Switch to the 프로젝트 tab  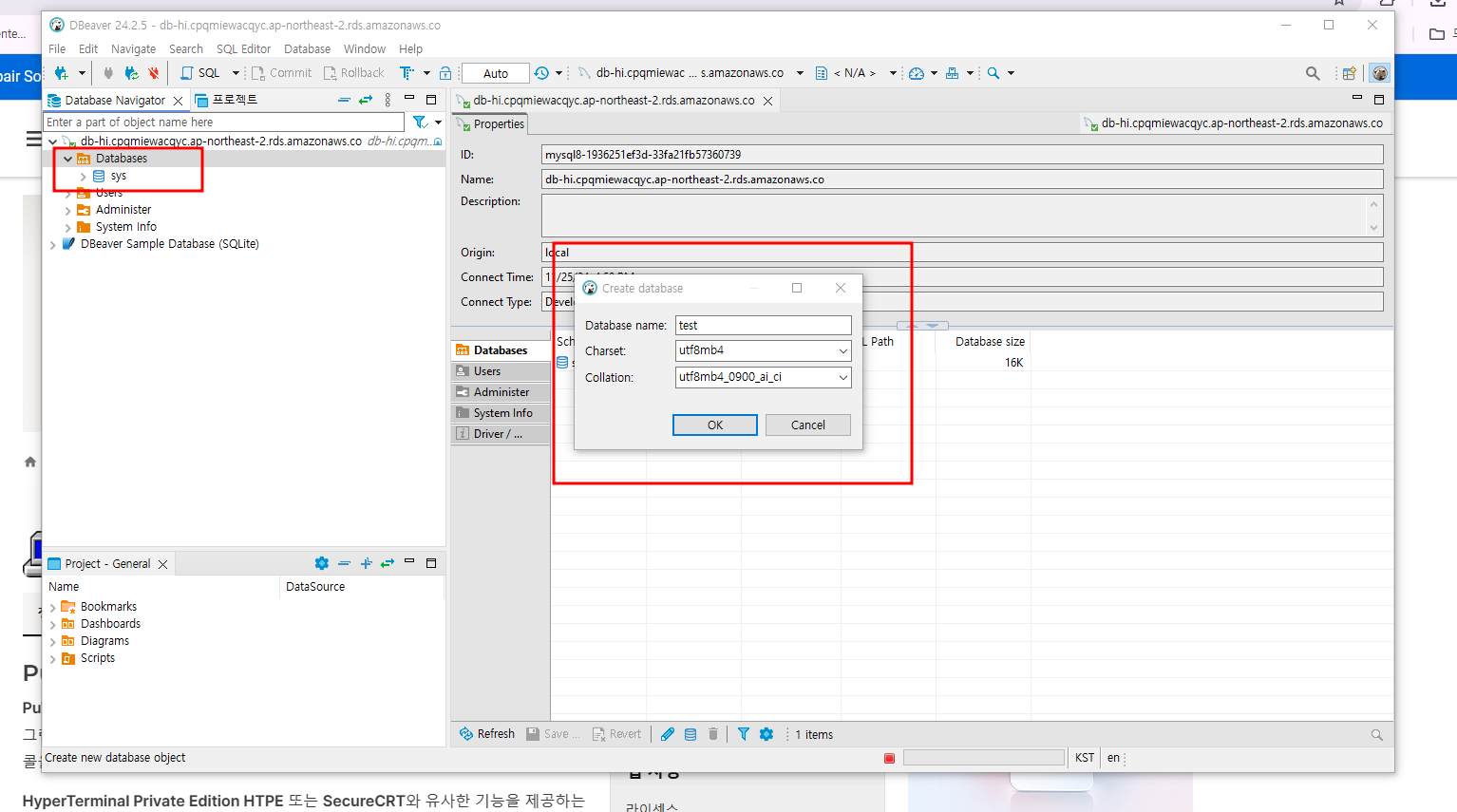pyautogui.click(x=226, y=100)
